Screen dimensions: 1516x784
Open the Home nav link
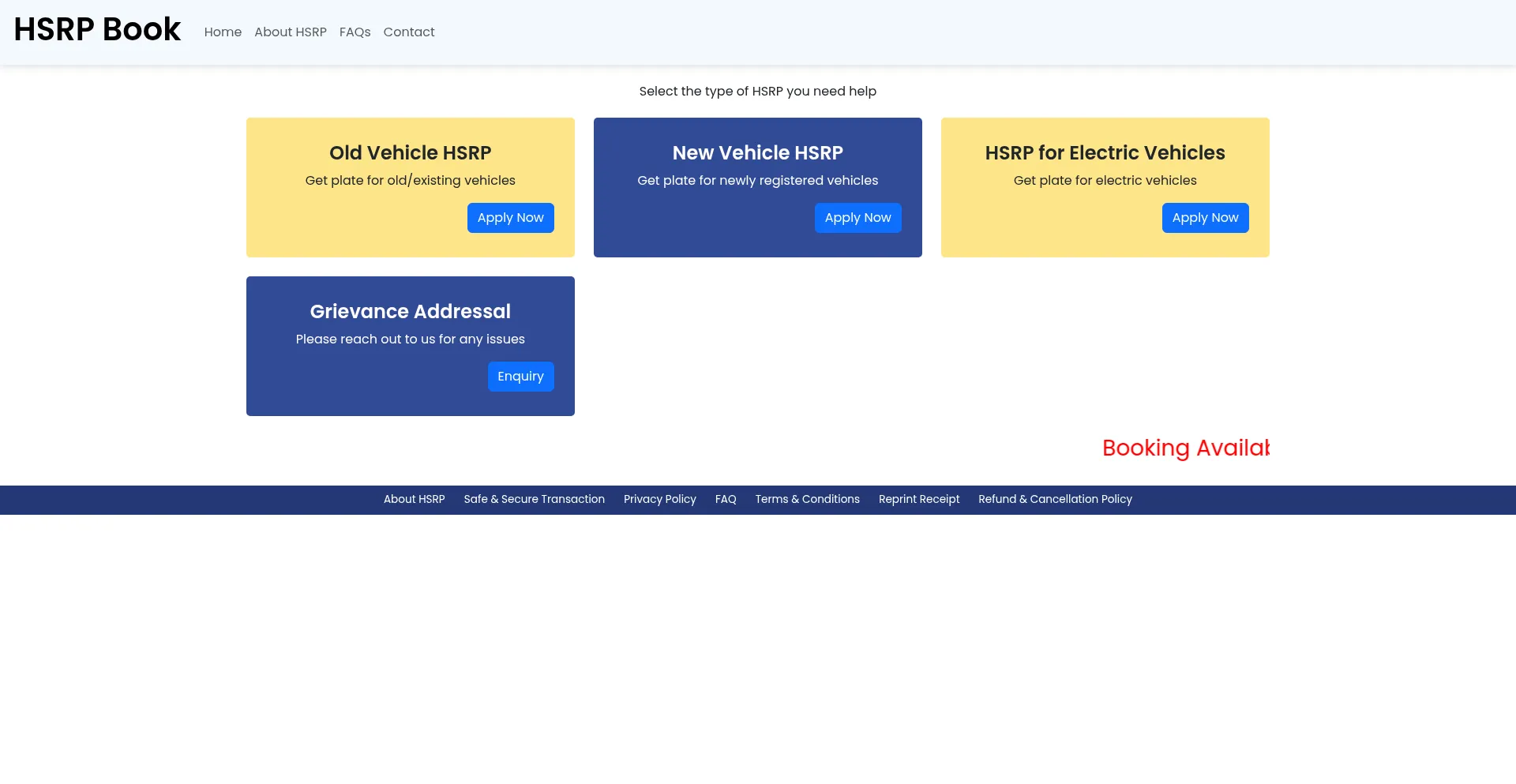coord(223,32)
